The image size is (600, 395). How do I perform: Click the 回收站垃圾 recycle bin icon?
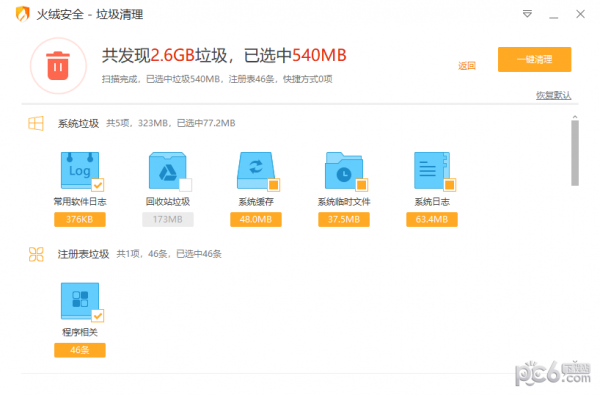tap(168, 170)
